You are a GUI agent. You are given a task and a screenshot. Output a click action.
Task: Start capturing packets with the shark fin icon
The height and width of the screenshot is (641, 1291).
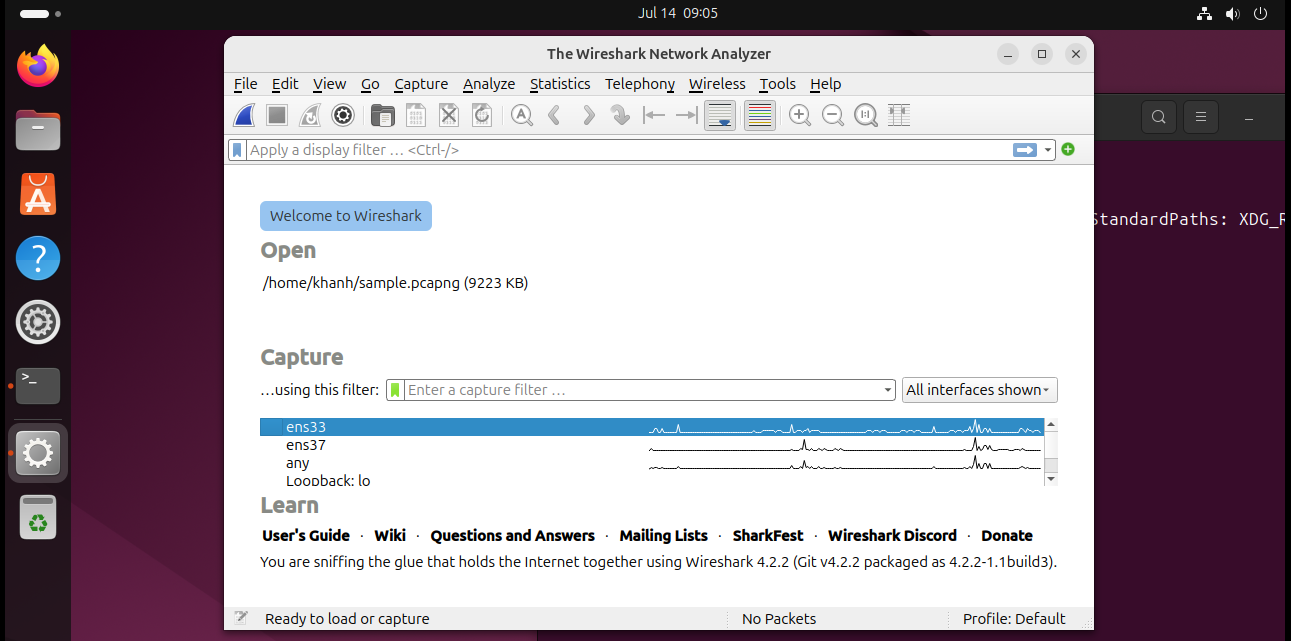(245, 116)
